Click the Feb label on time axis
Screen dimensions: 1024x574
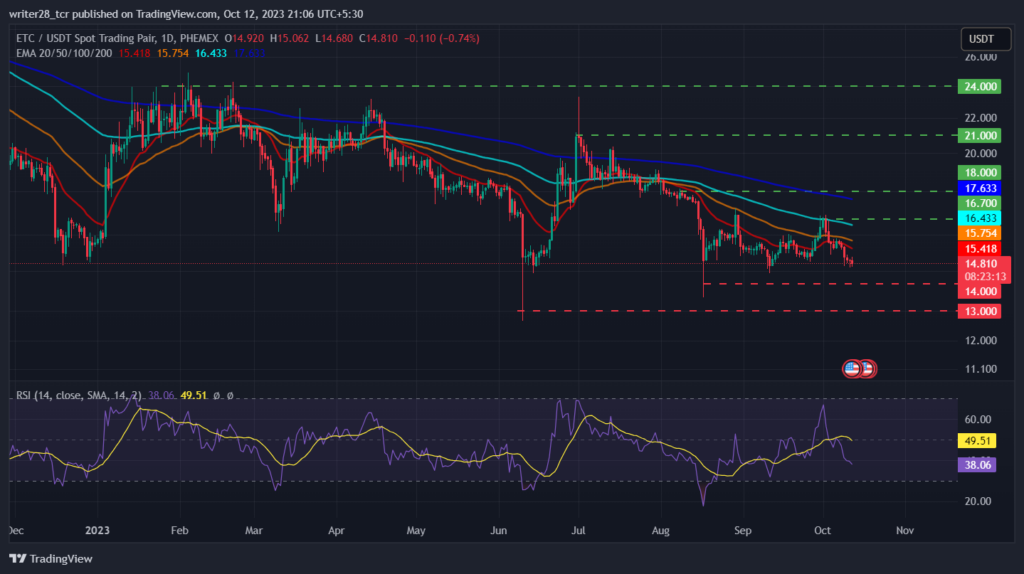click(180, 530)
